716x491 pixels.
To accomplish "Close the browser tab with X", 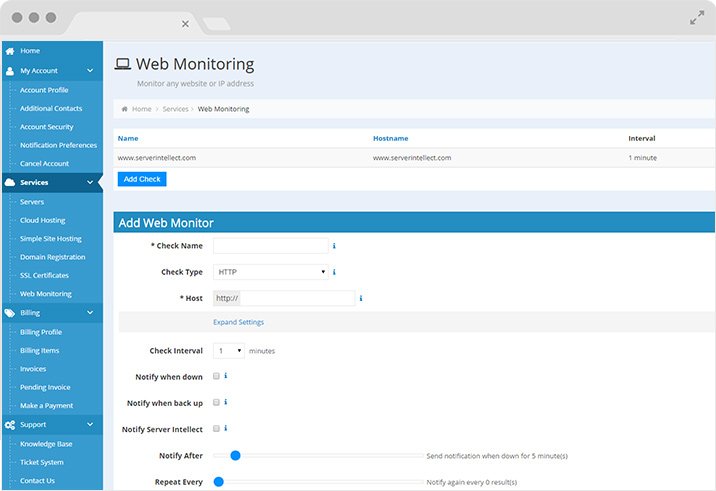I will tap(185, 24).
